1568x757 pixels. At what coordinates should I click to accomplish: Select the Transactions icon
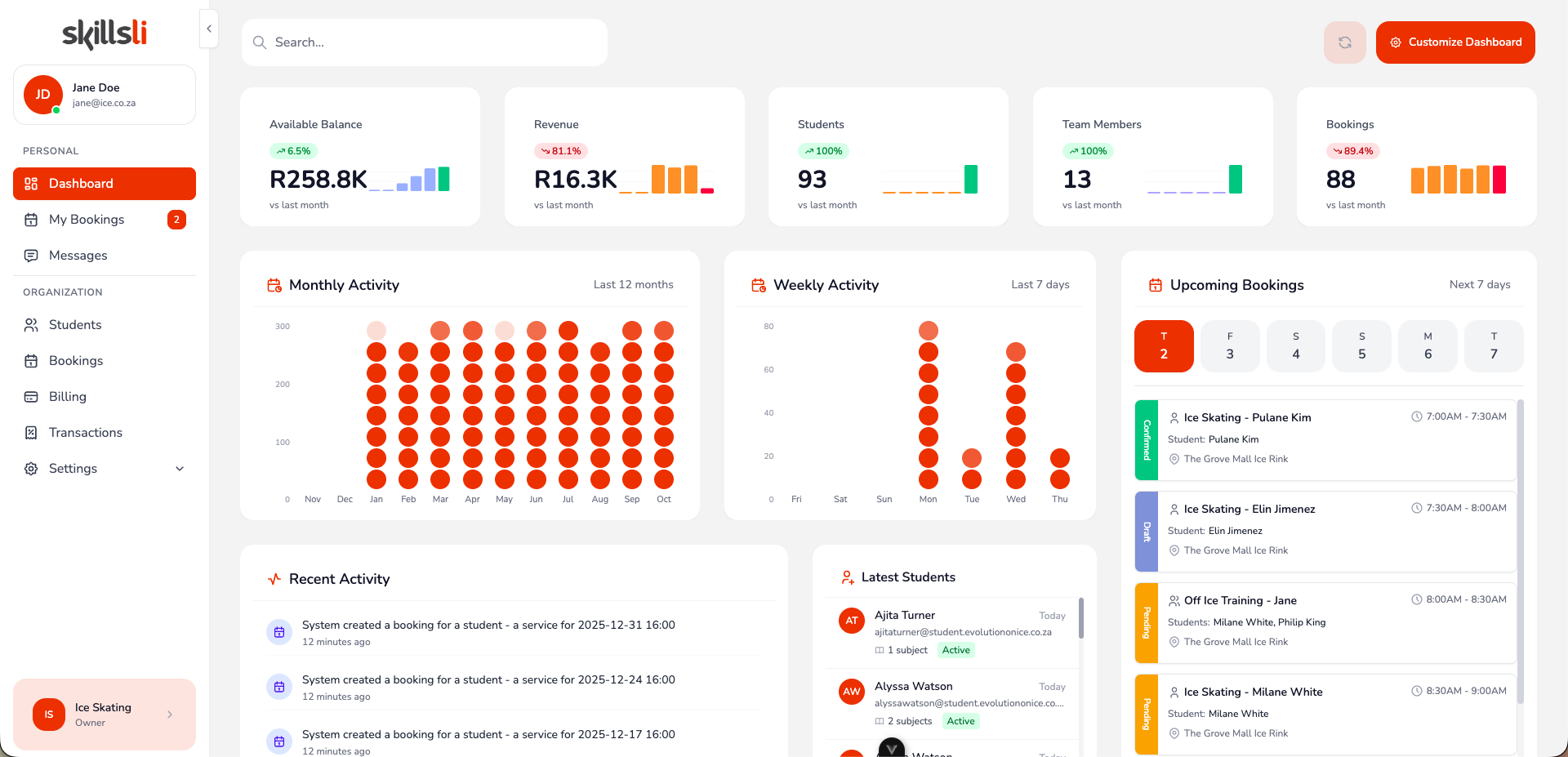tap(31, 432)
